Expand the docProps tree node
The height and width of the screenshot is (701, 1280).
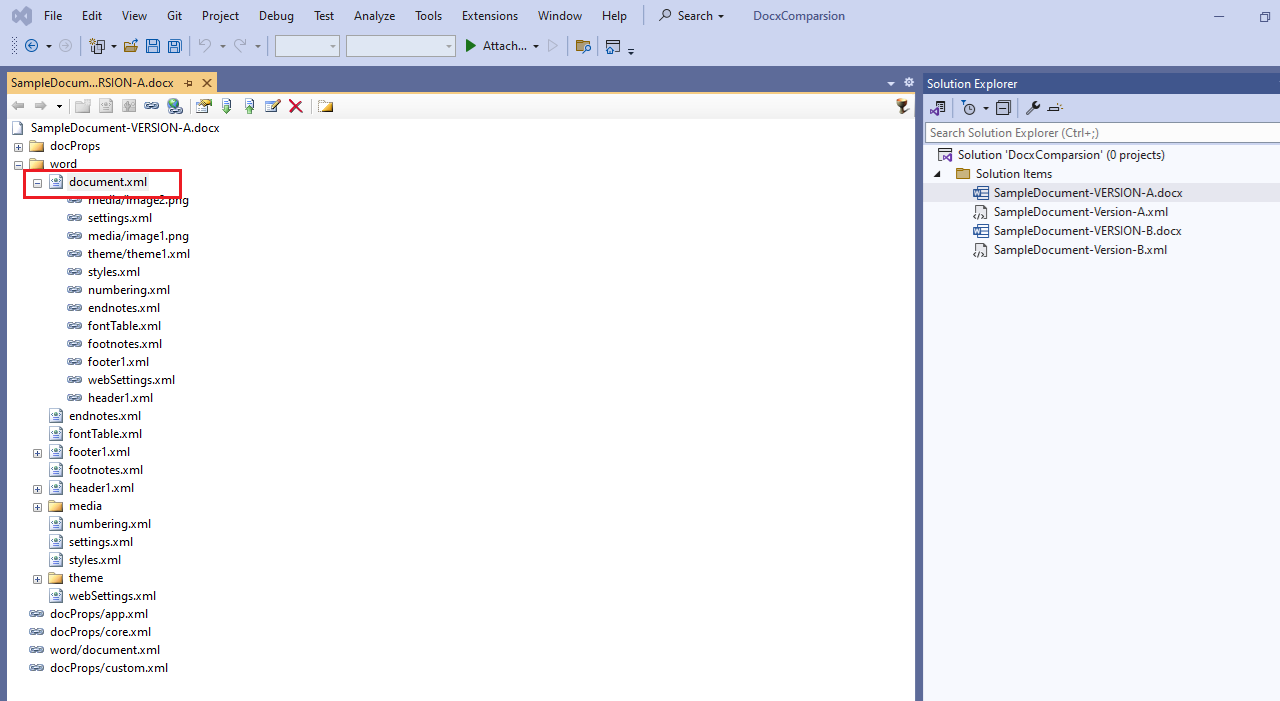coord(18,145)
